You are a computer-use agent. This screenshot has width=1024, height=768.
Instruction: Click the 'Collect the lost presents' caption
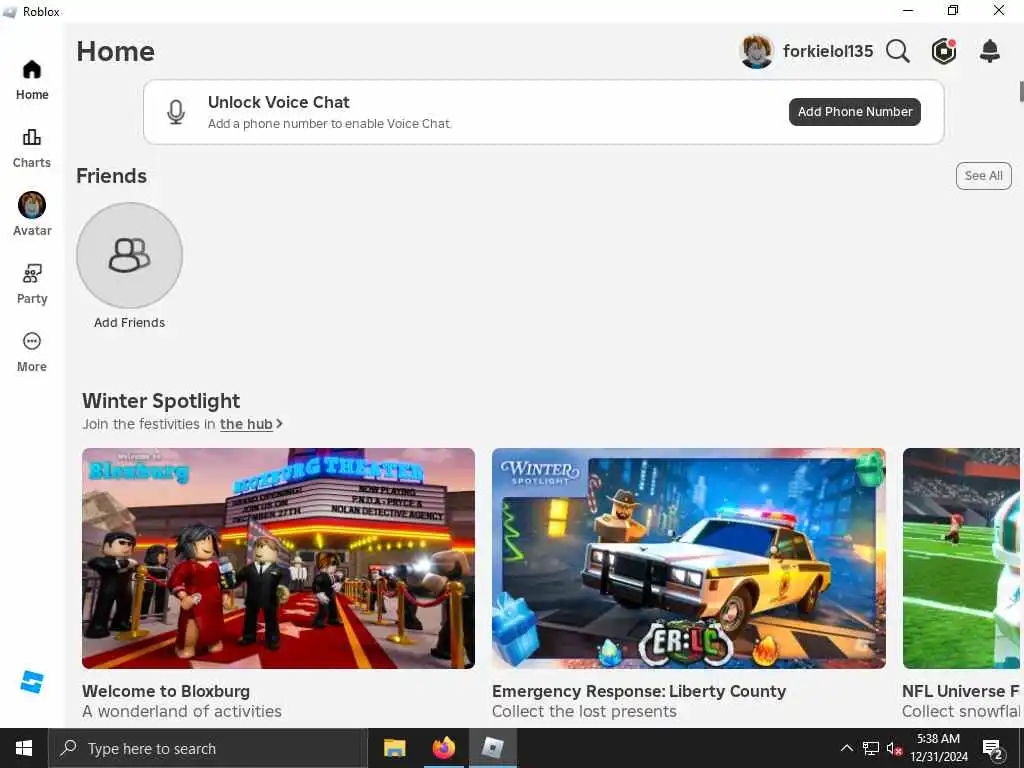point(584,711)
